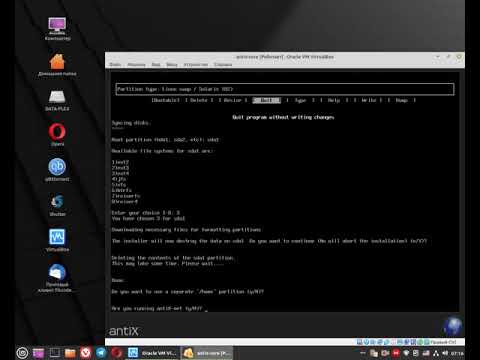Screen dimensions: 480x360
Task: Open the Устройства menu in the VirtualBox window
Action: (x=196, y=64)
